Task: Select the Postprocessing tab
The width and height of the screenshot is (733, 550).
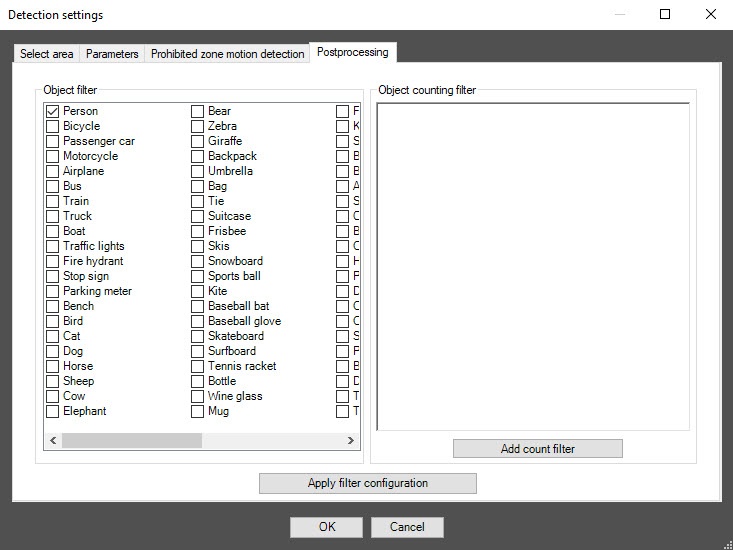Action: tap(353, 52)
